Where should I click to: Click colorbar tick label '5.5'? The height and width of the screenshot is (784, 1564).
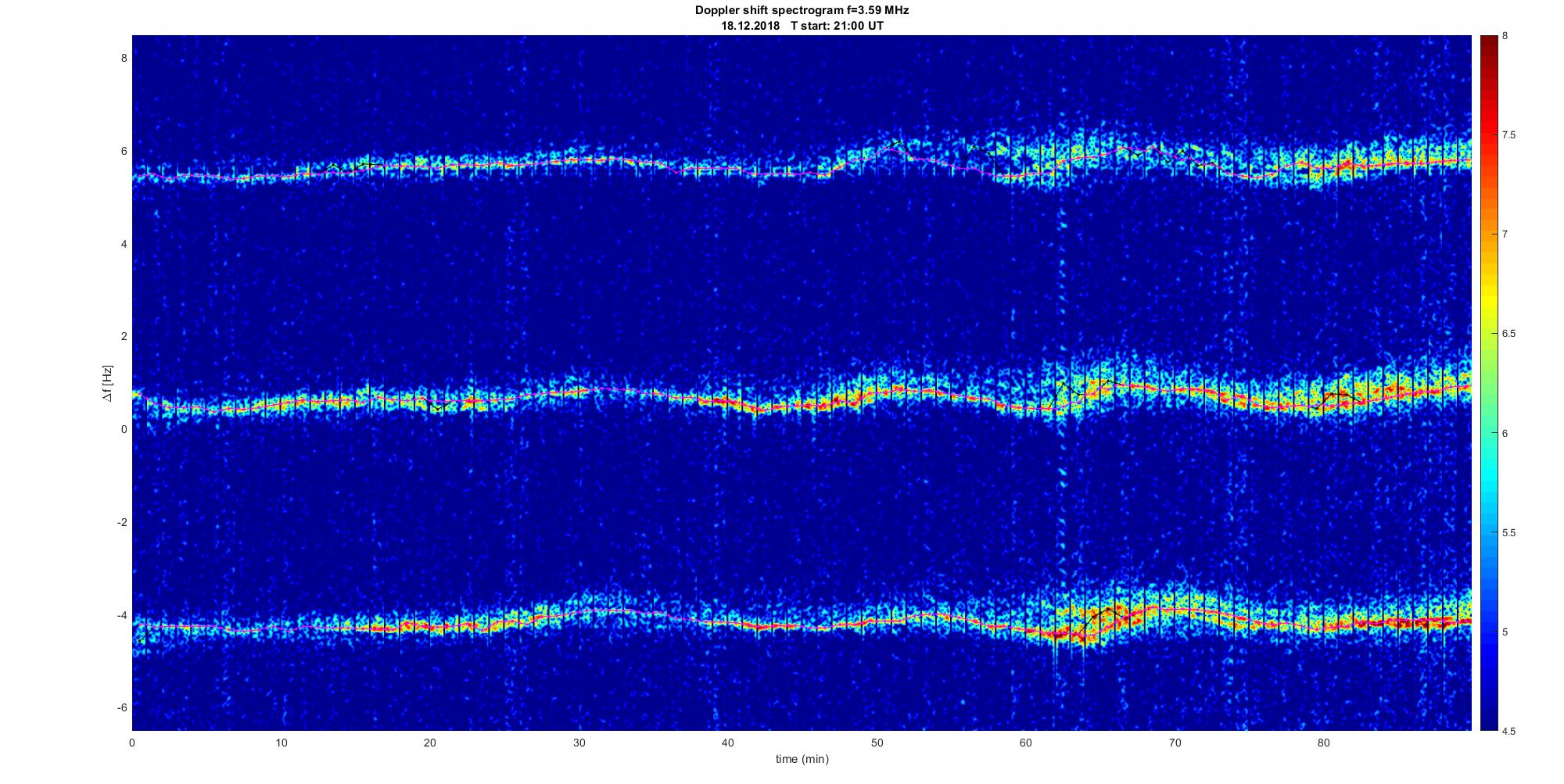click(1508, 533)
